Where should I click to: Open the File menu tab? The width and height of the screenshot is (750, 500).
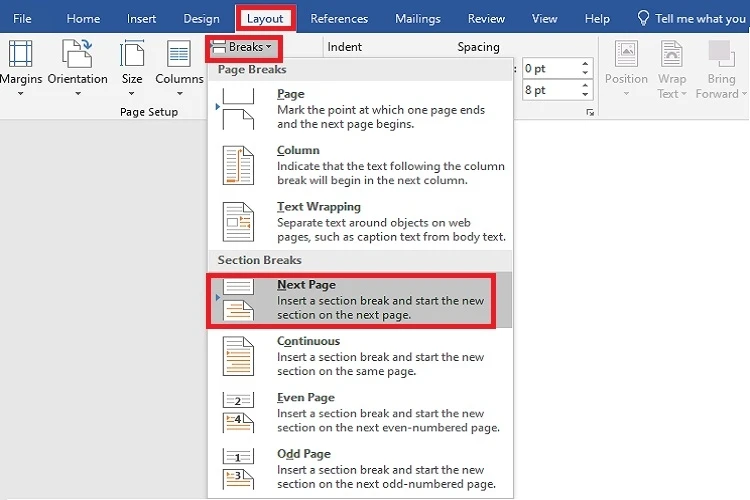click(22, 18)
